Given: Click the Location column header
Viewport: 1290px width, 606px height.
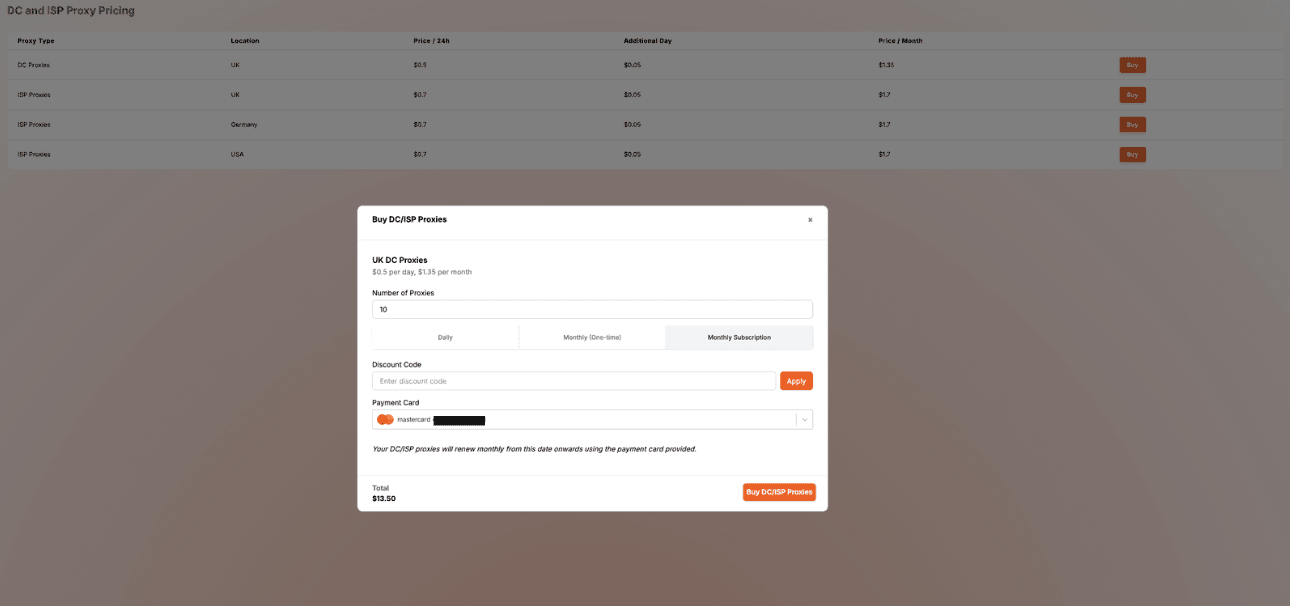Looking at the screenshot, I should (245, 41).
